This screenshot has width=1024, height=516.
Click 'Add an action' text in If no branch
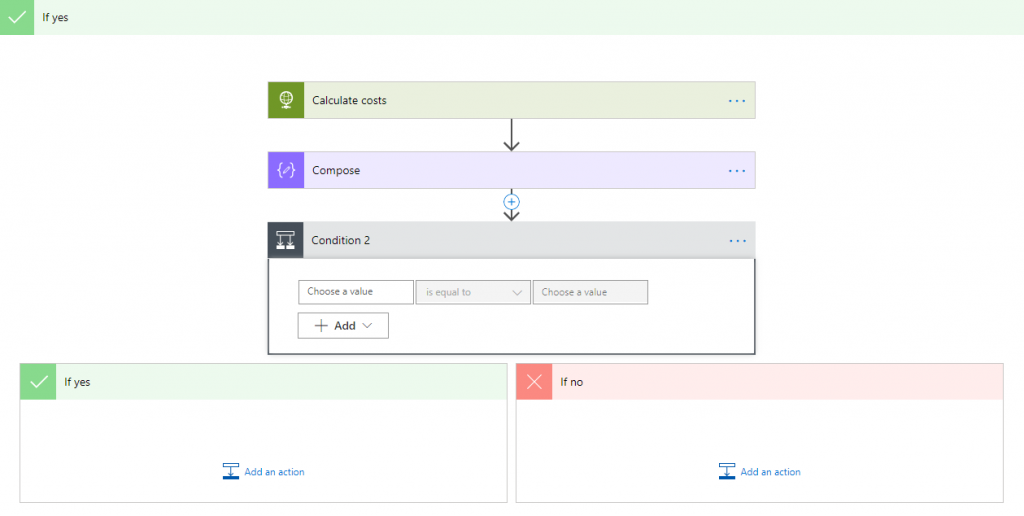click(x=770, y=472)
